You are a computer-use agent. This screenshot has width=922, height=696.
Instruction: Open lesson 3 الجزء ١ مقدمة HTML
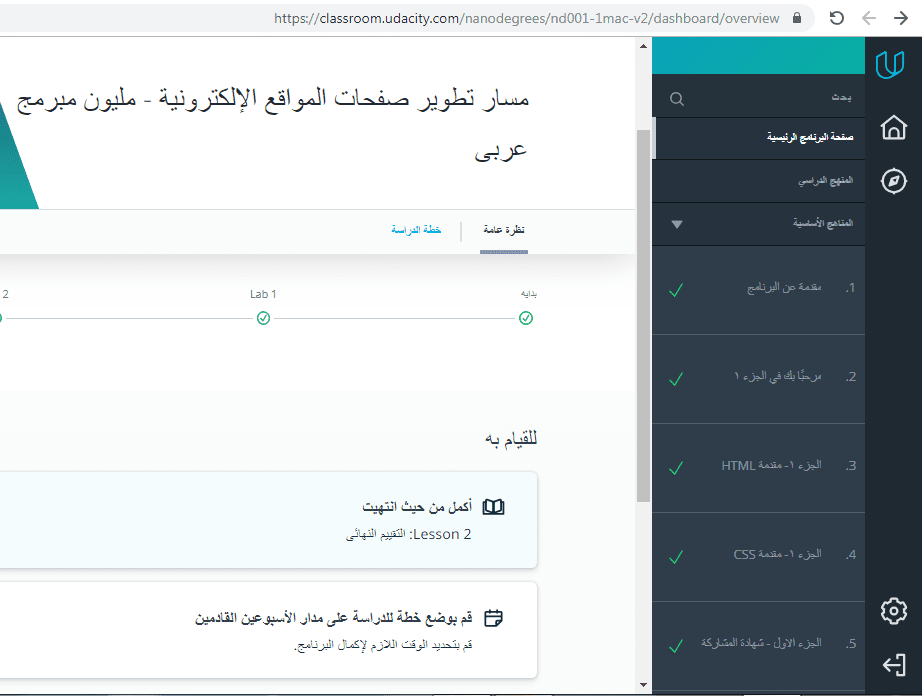(x=759, y=468)
